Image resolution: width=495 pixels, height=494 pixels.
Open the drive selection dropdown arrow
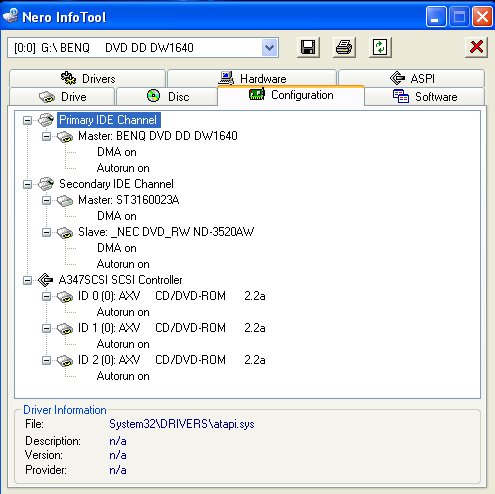pyautogui.click(x=269, y=48)
